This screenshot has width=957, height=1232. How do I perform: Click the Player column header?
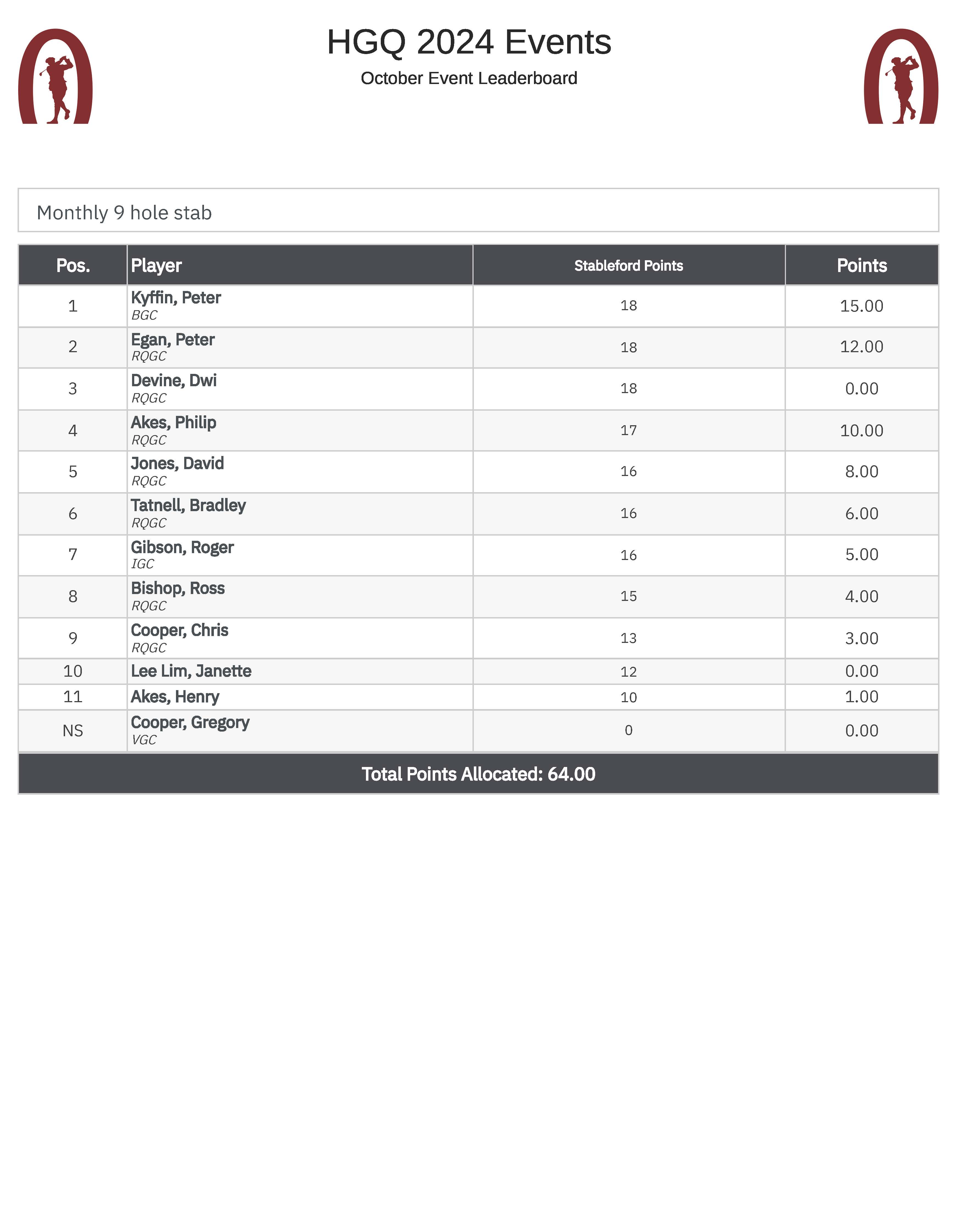(x=156, y=265)
